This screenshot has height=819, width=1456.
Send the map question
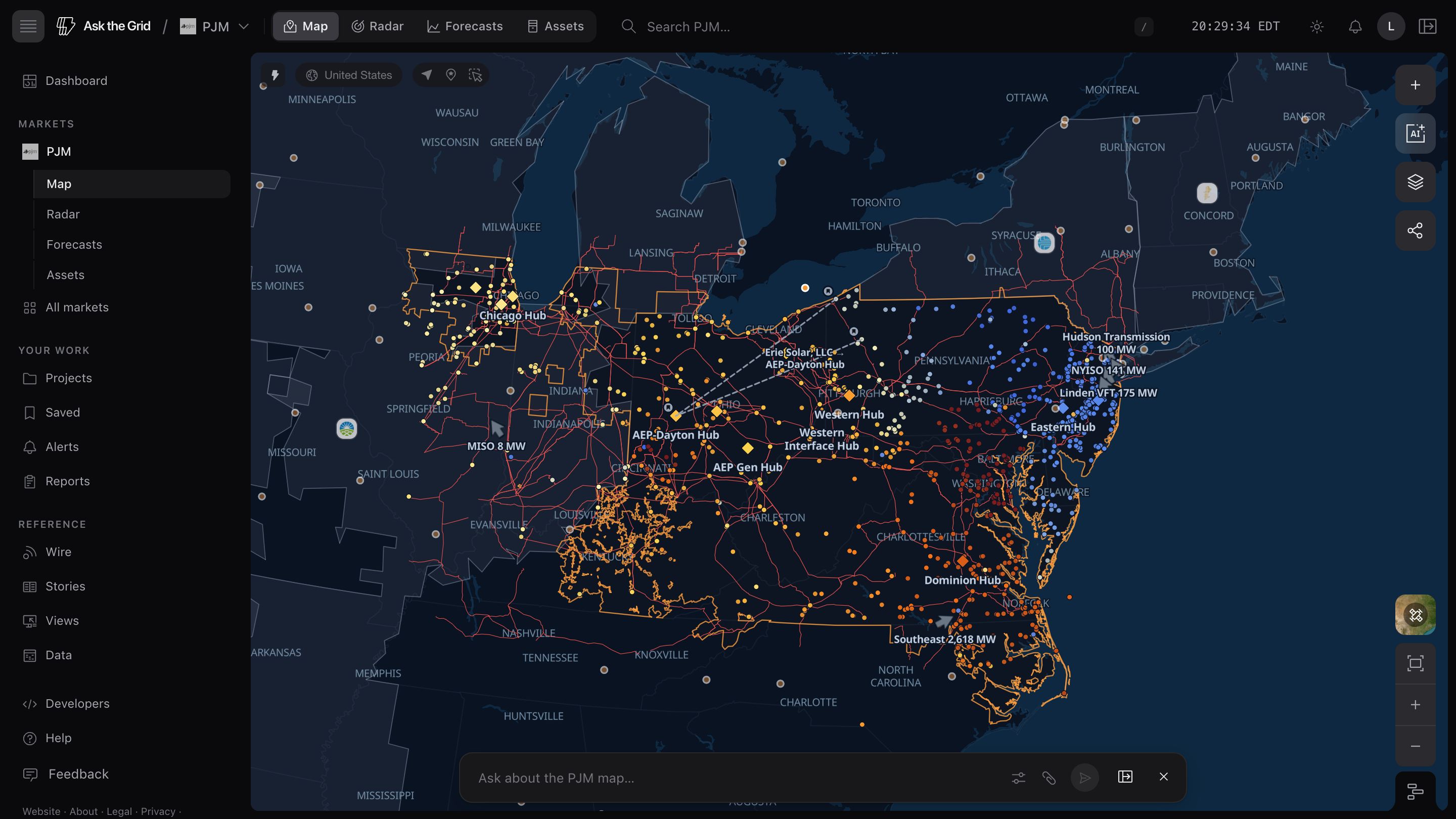(x=1084, y=778)
